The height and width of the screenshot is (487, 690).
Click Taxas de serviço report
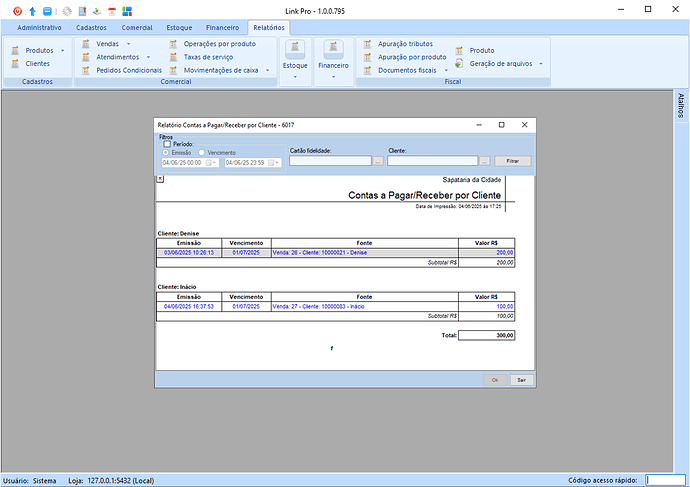tap(208, 57)
